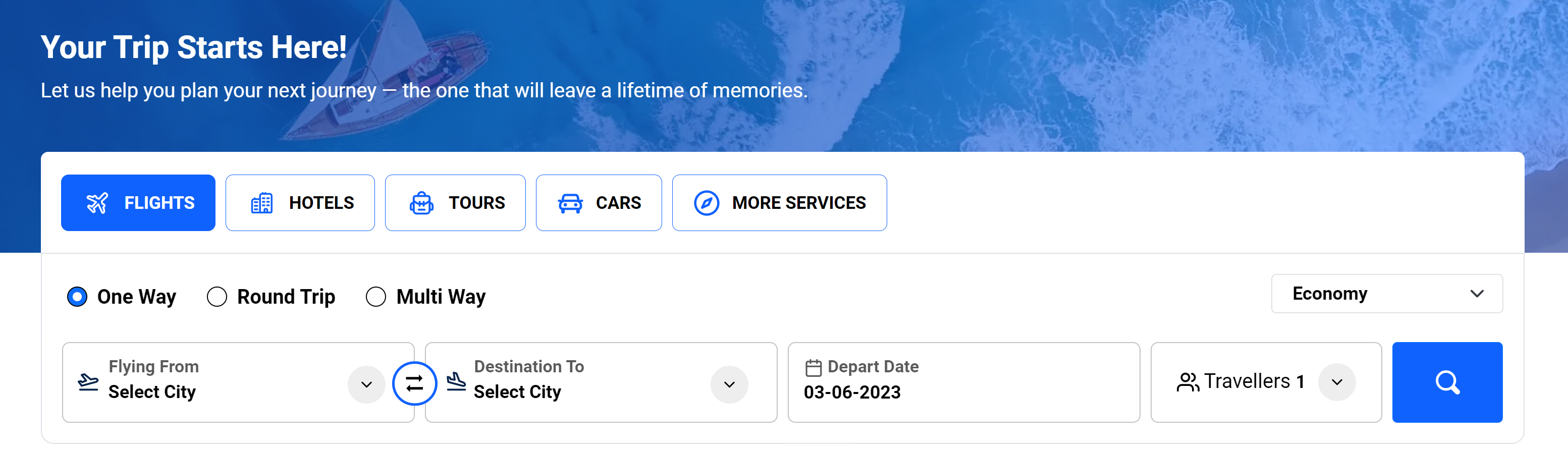
Task: Click the airplane icon on Flights tab
Action: click(97, 203)
